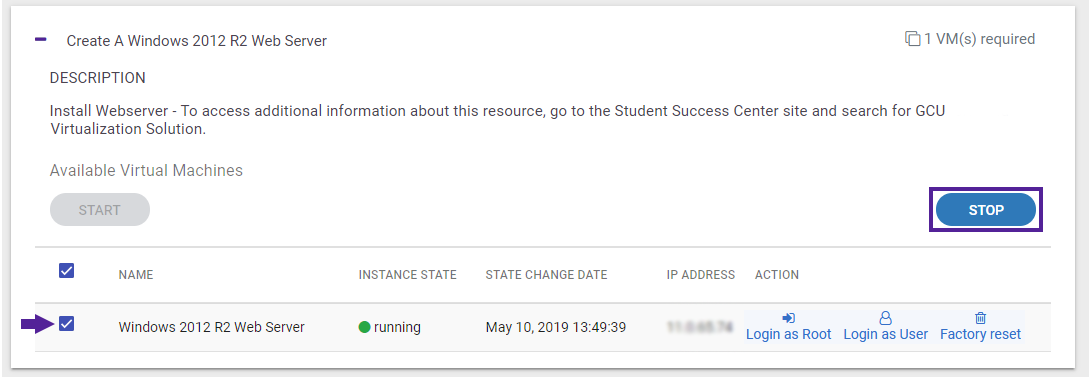Screen dimensions: 1089x377
Task: Open the Login as User link
Action: tap(886, 335)
